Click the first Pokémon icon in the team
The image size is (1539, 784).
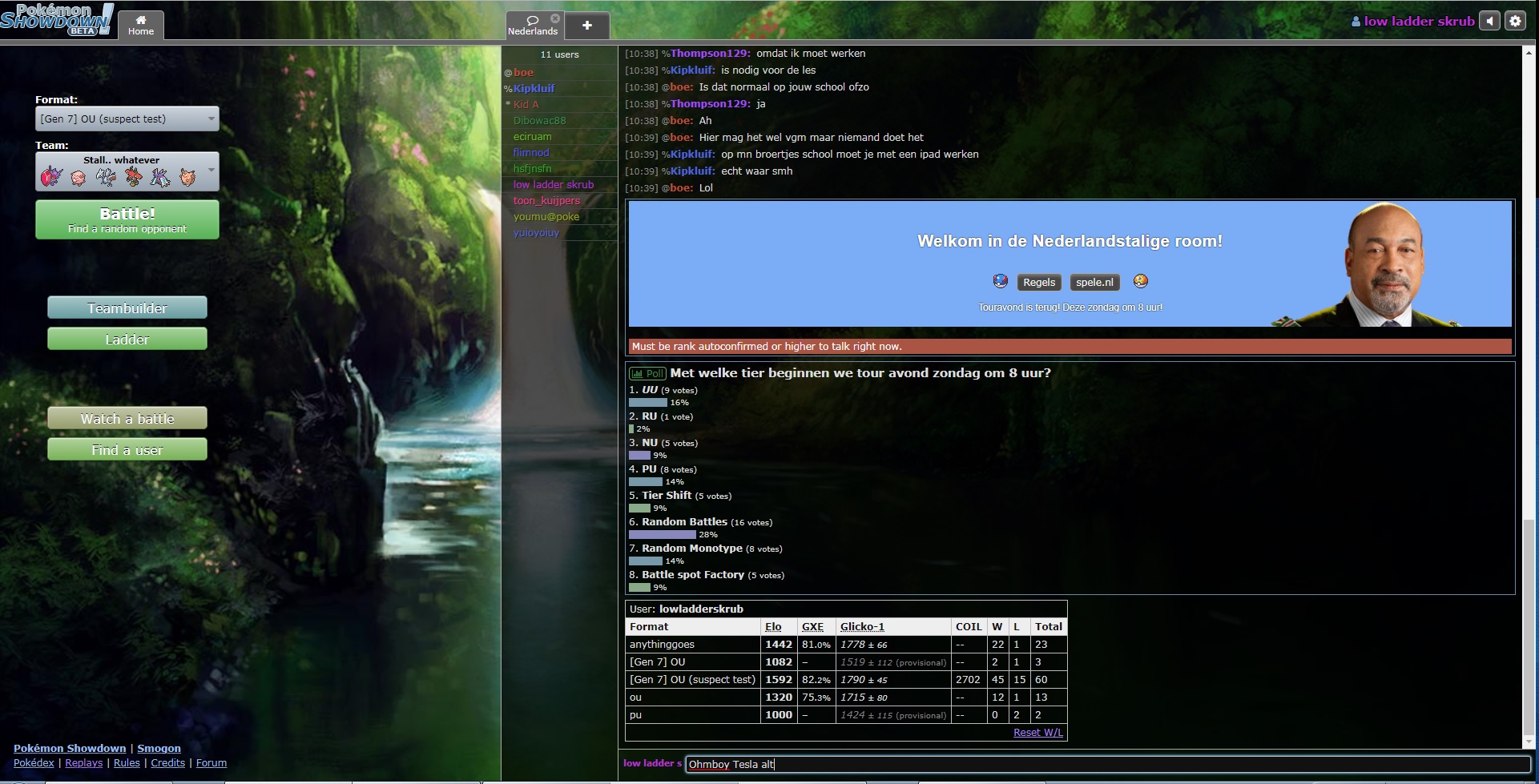coord(51,177)
